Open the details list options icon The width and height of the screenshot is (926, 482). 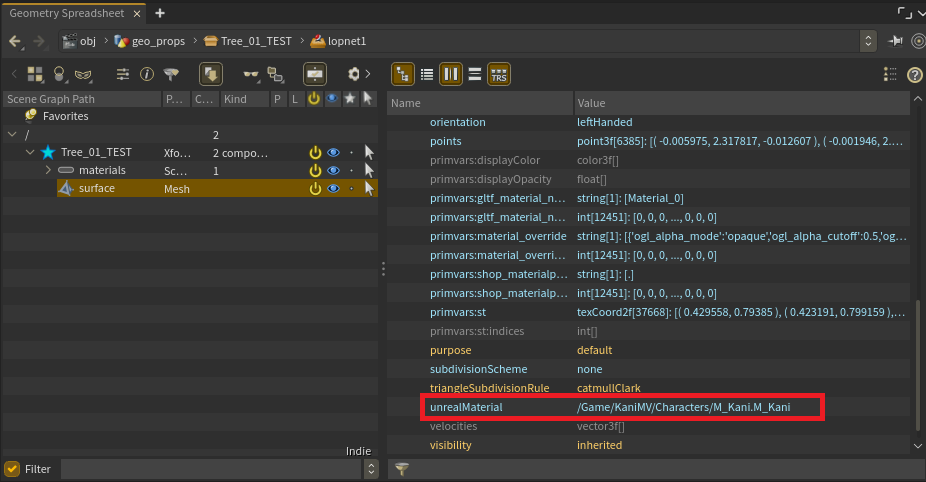(x=890, y=74)
